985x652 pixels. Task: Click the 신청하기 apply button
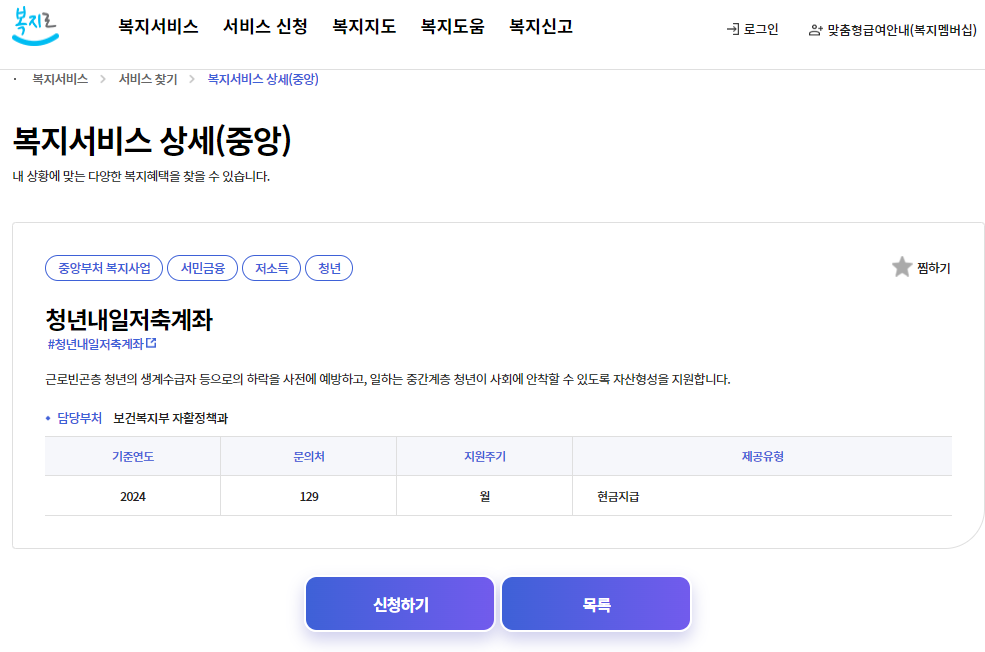coord(399,603)
